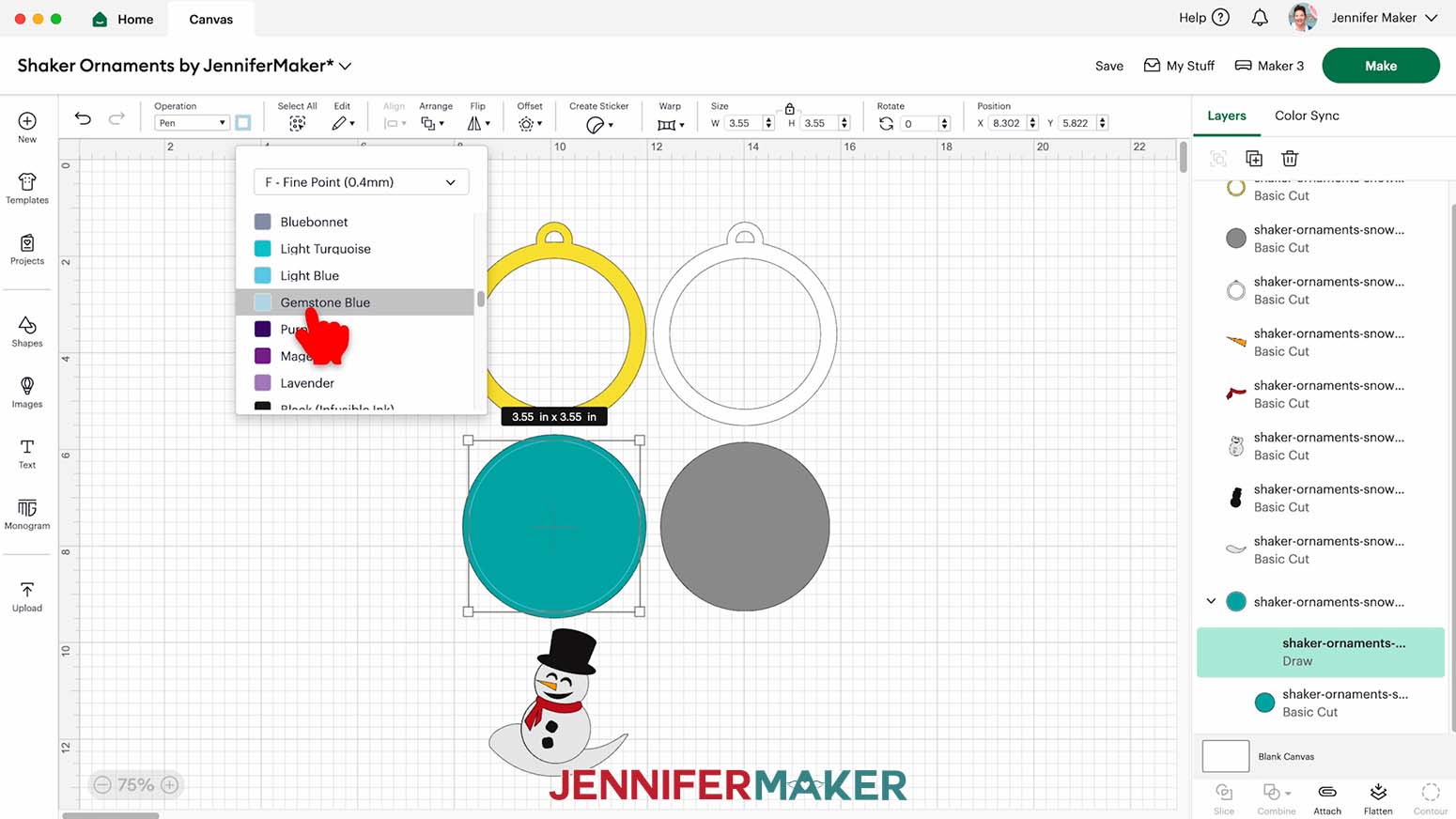The height and width of the screenshot is (819, 1456).
Task: Select the carrot nose Basic Cut layer
Action: 1320,342
